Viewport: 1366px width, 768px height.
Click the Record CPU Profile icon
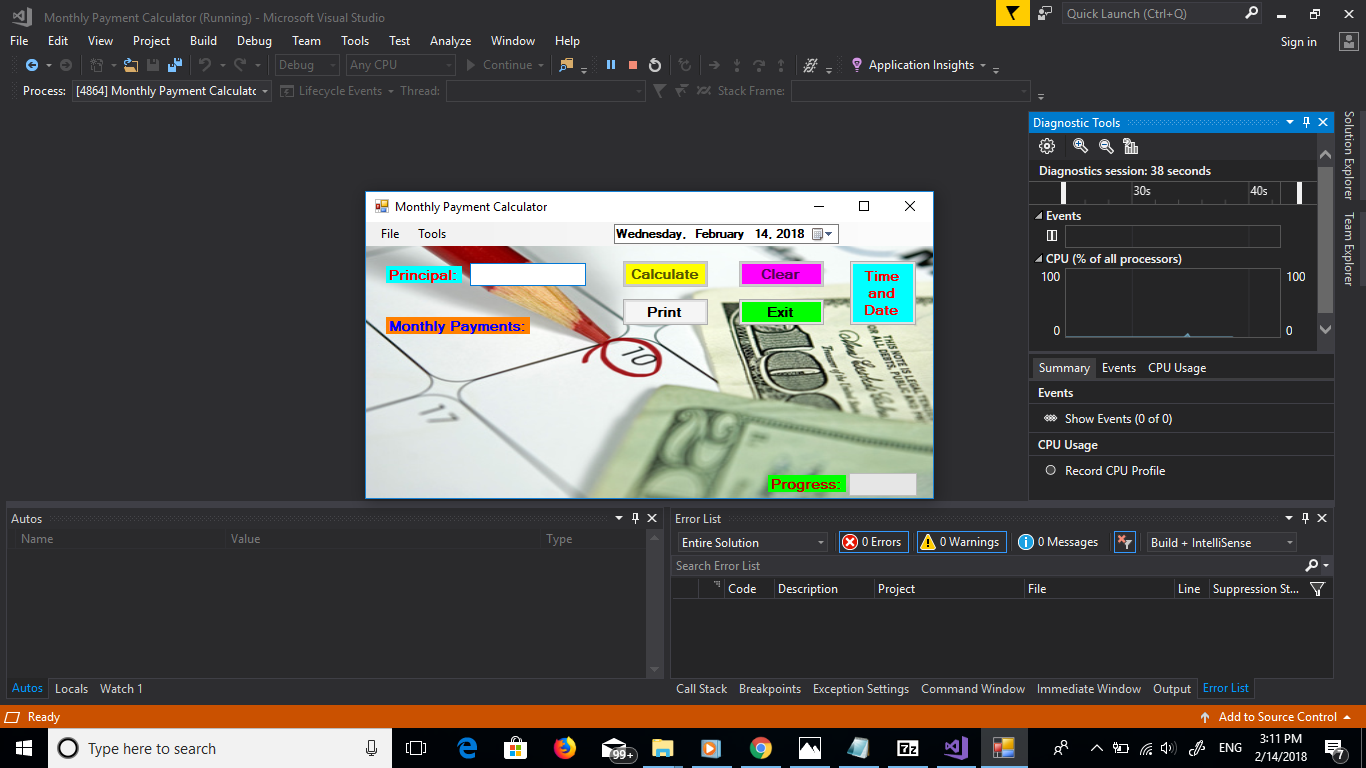(x=1051, y=470)
